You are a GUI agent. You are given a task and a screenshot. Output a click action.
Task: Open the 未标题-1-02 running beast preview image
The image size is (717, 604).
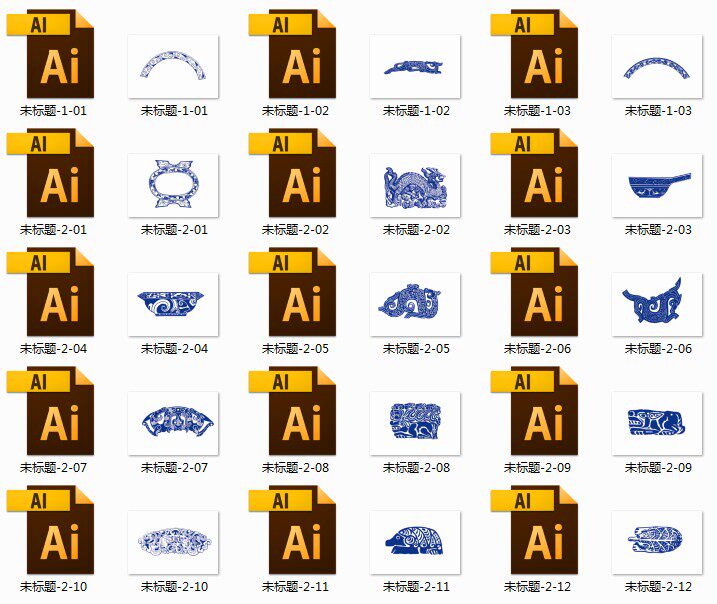(415, 66)
